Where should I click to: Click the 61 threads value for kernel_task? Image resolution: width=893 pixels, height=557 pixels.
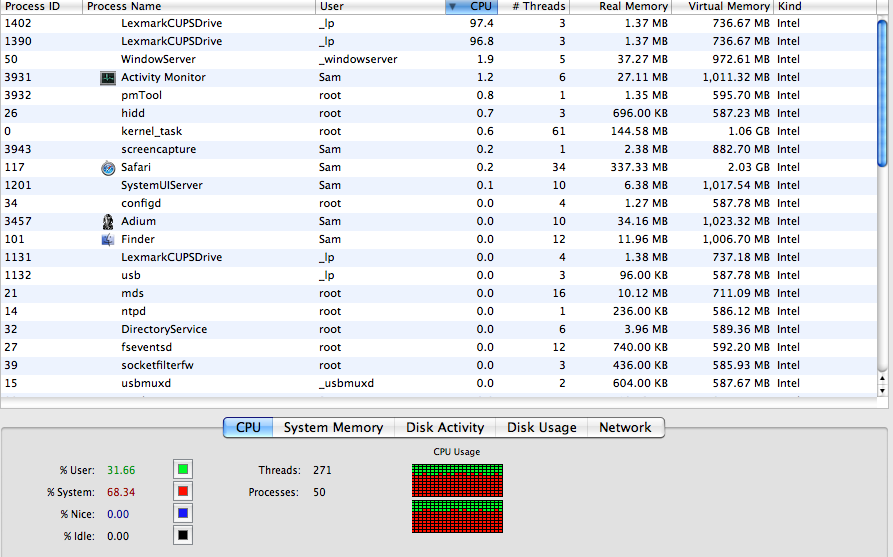pos(559,132)
